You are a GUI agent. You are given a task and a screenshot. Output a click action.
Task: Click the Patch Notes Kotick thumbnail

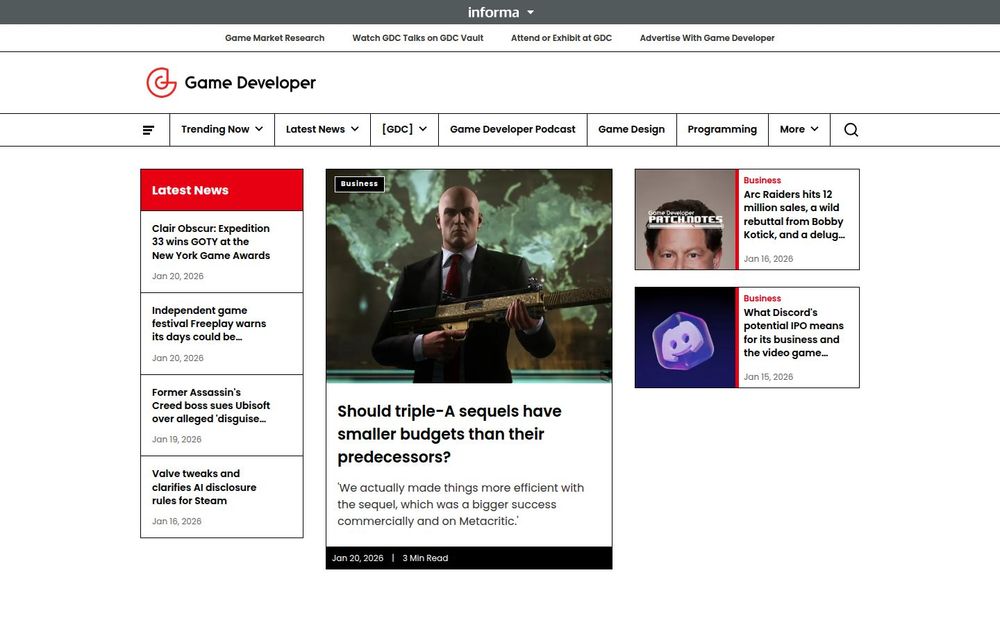[686, 219]
